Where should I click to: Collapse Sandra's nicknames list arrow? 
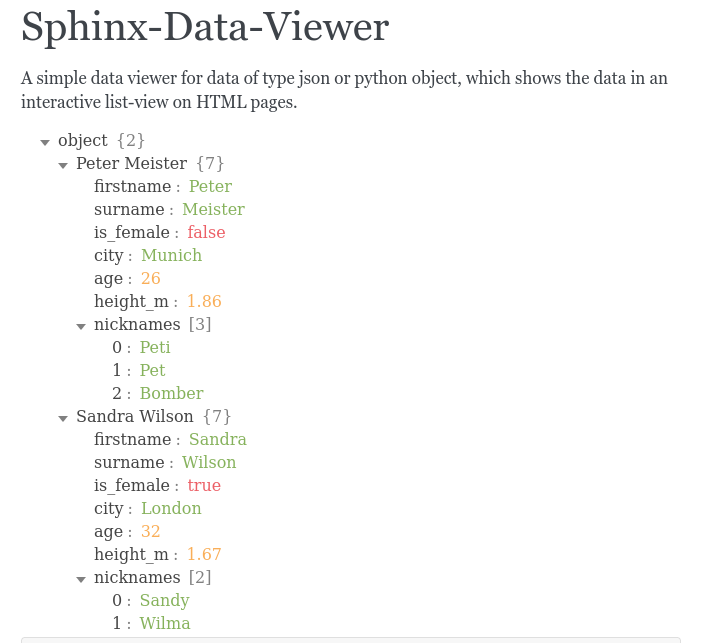(81, 580)
